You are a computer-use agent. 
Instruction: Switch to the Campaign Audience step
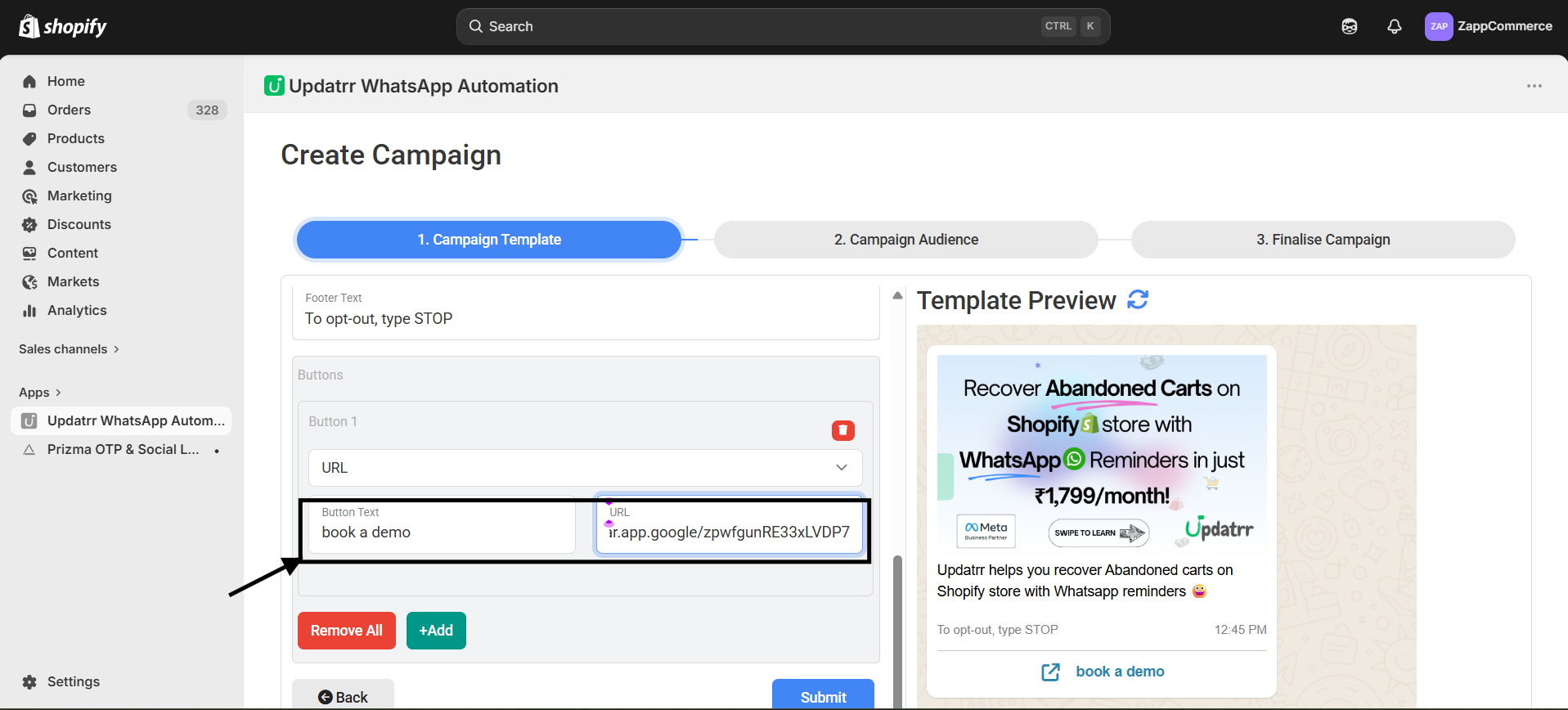tap(905, 240)
